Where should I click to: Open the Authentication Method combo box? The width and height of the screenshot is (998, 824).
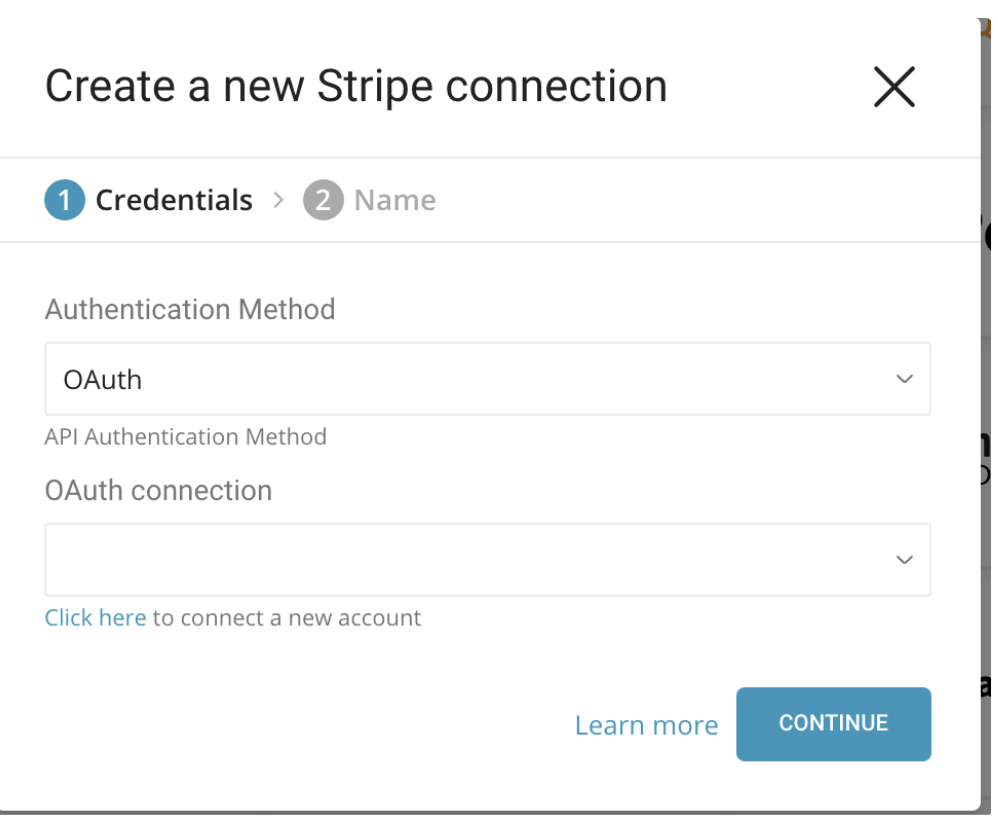point(487,379)
